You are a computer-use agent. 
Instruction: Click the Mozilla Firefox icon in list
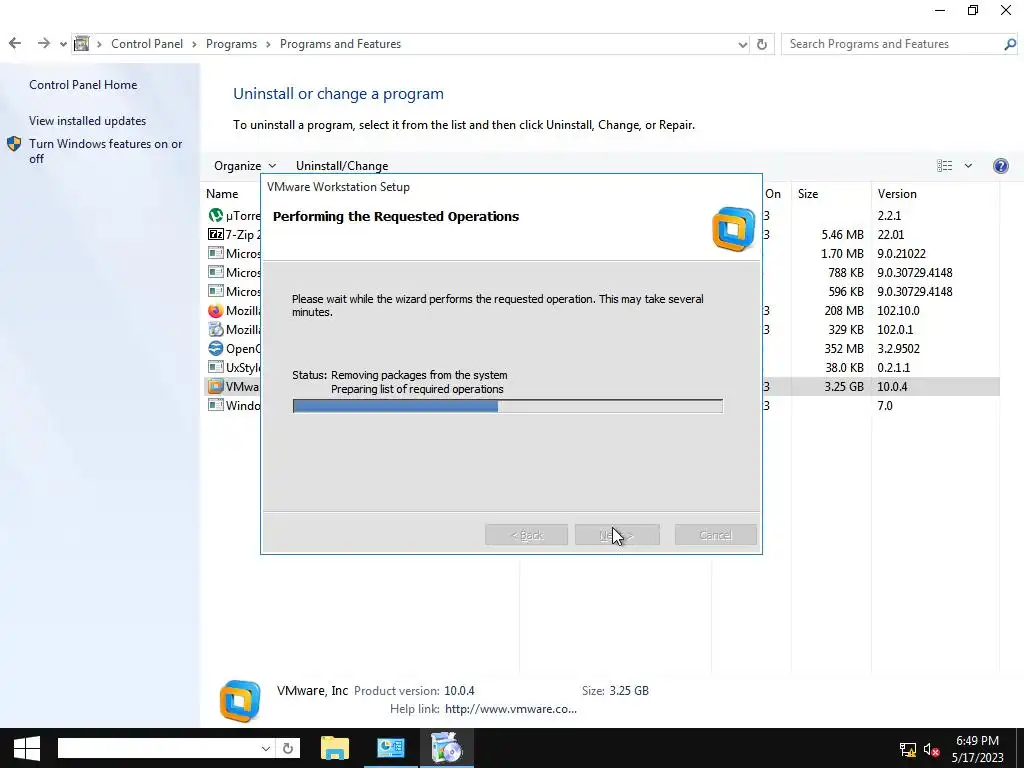(x=216, y=310)
